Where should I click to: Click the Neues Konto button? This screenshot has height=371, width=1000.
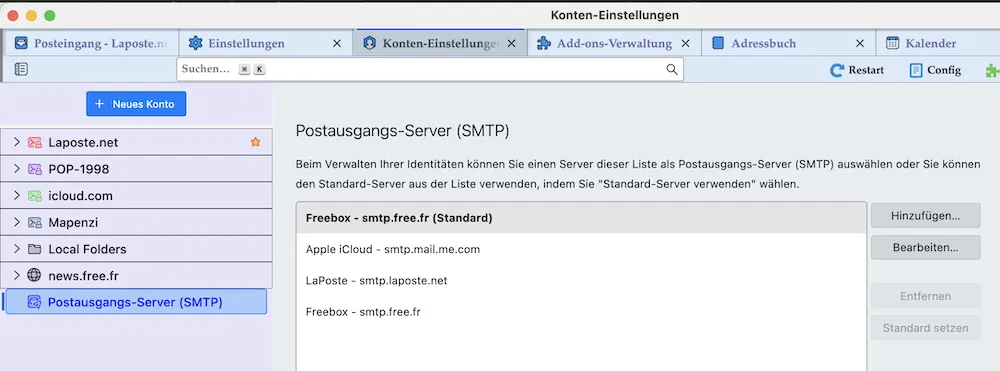point(136,104)
